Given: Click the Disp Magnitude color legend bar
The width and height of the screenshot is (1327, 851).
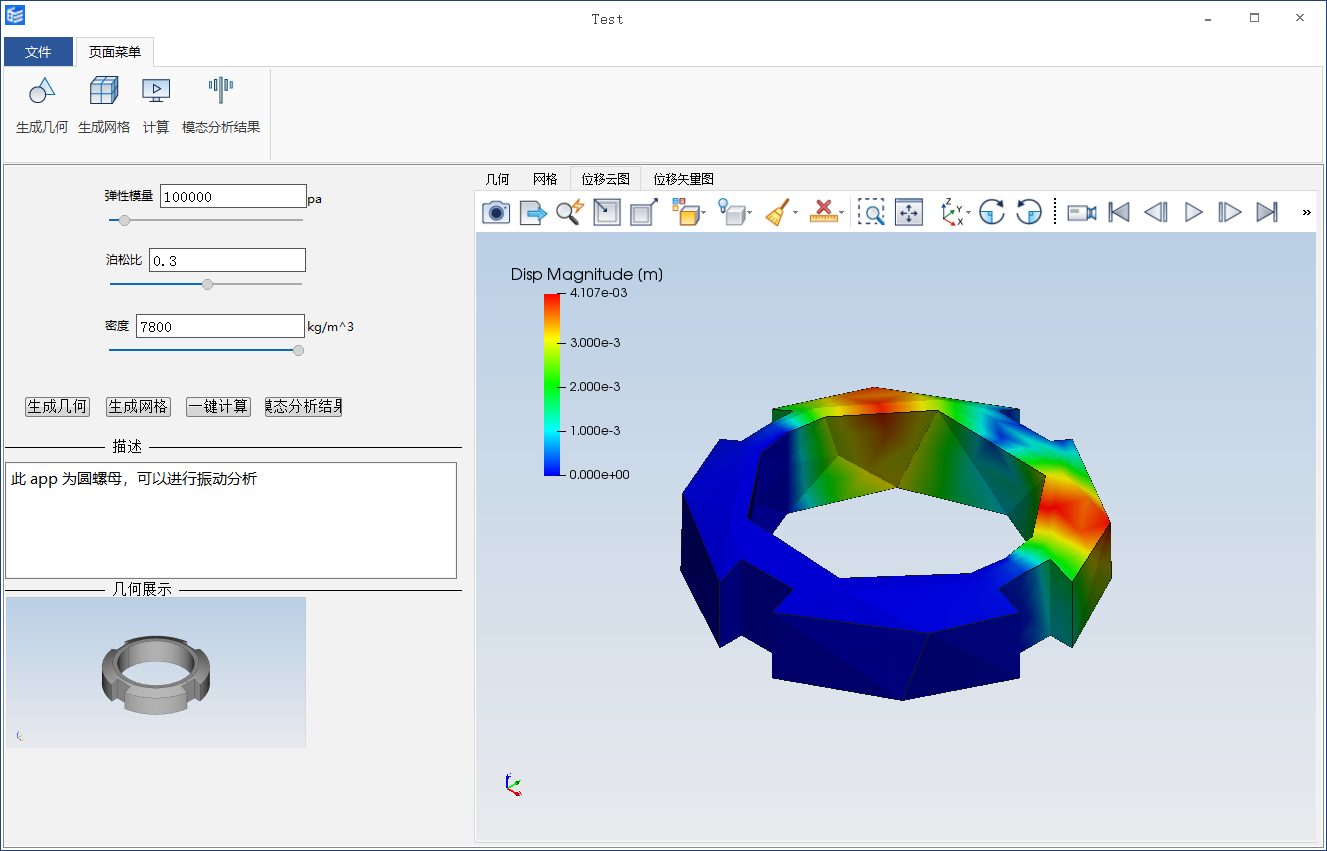Looking at the screenshot, I should point(552,384).
